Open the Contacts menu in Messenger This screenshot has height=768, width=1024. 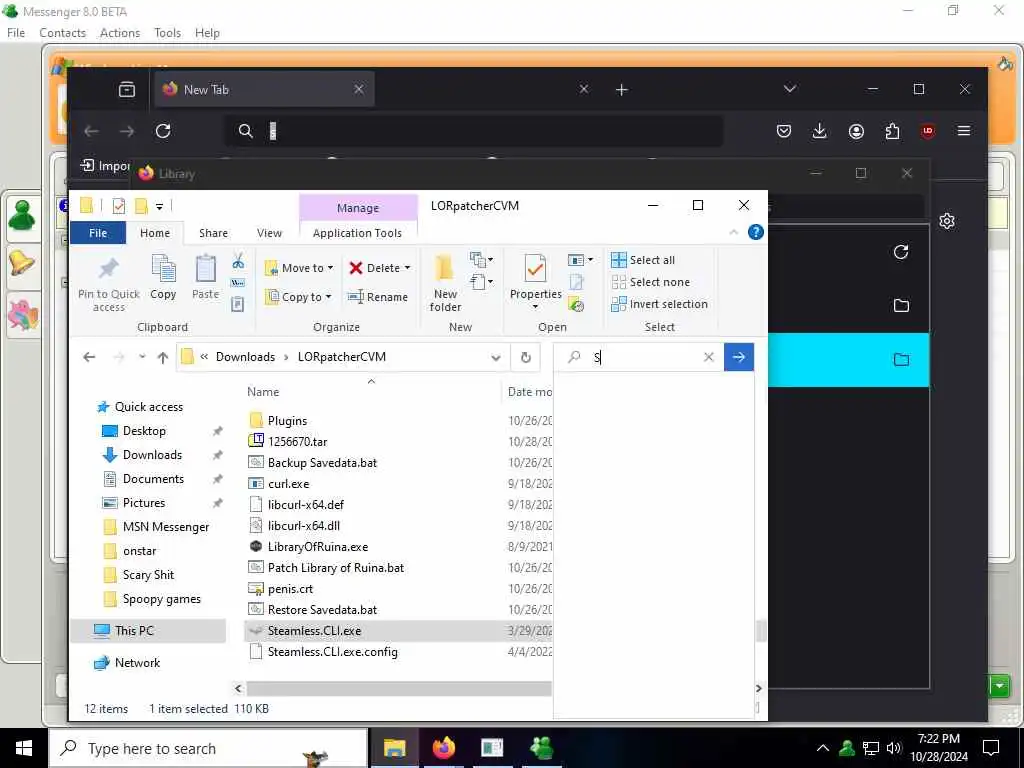tap(63, 33)
